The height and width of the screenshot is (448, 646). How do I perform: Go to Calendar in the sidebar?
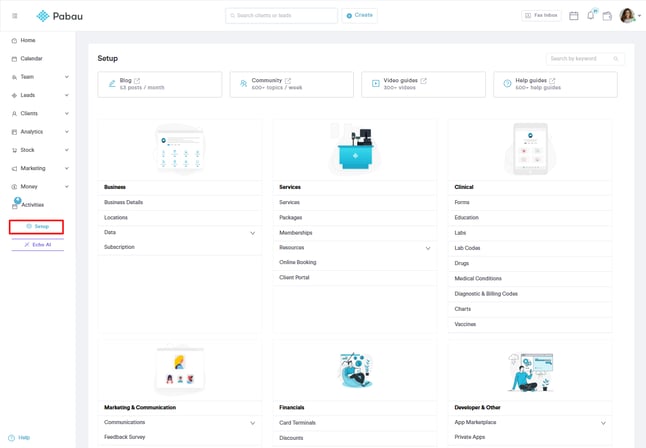(x=31, y=59)
